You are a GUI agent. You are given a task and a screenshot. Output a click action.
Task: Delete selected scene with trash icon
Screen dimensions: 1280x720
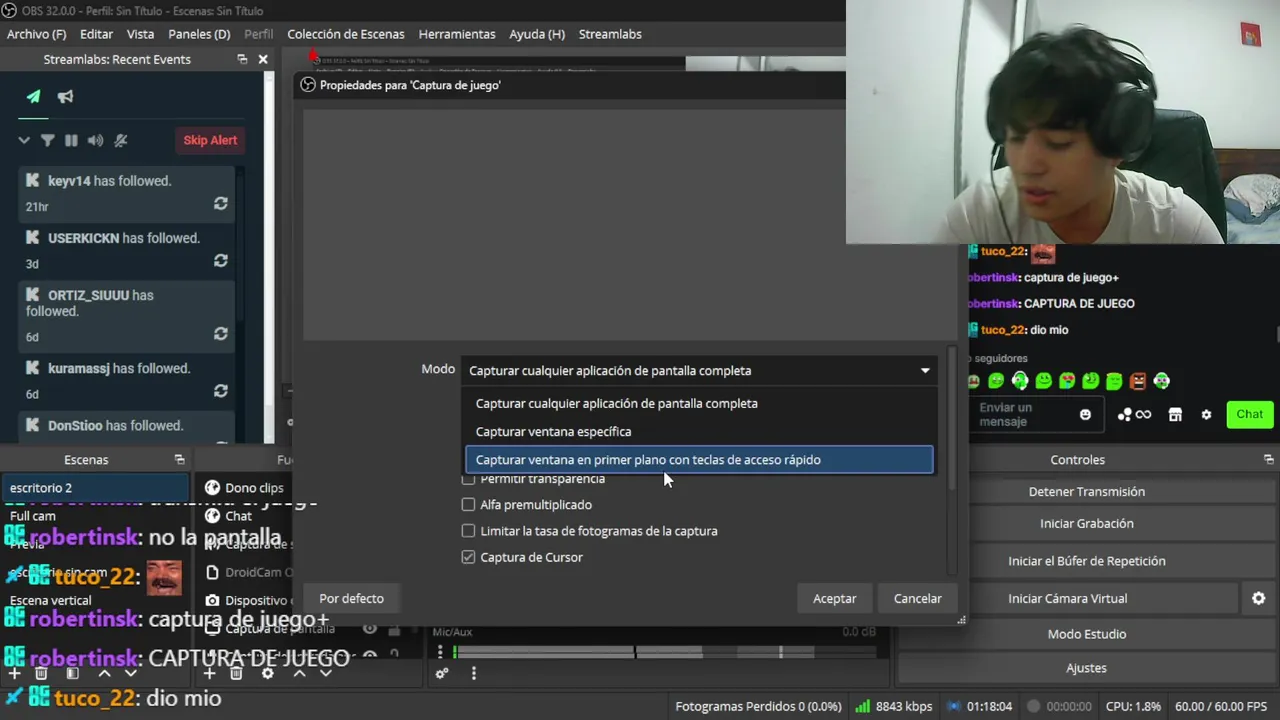[x=41, y=673]
